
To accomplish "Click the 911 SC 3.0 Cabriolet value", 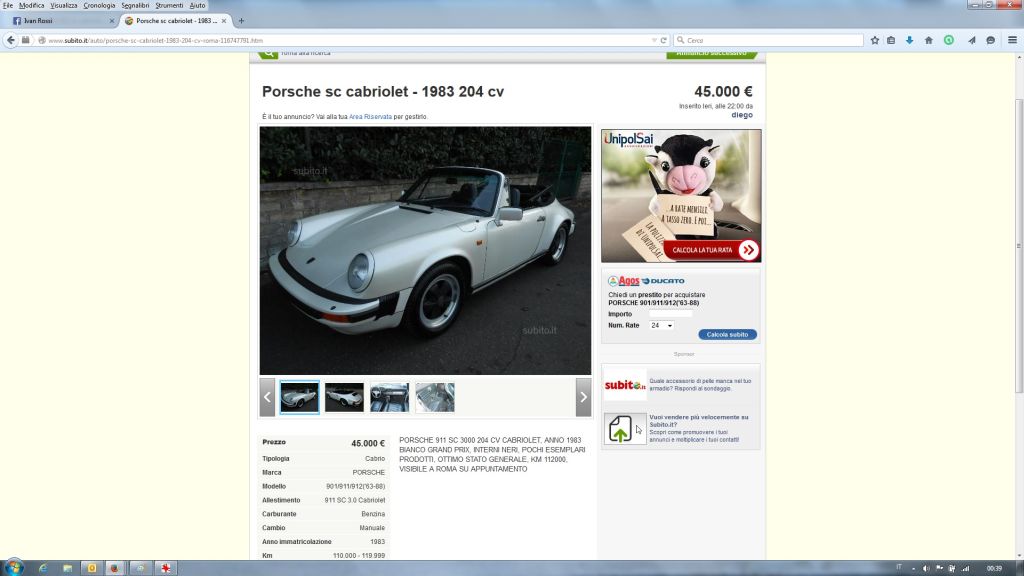I will pyautogui.click(x=355, y=500).
